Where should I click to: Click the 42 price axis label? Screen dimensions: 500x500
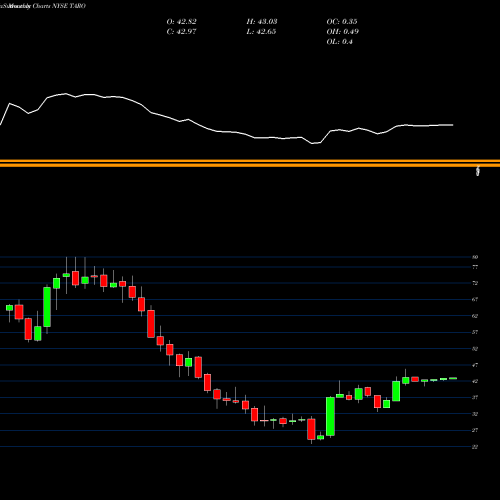click(475, 381)
